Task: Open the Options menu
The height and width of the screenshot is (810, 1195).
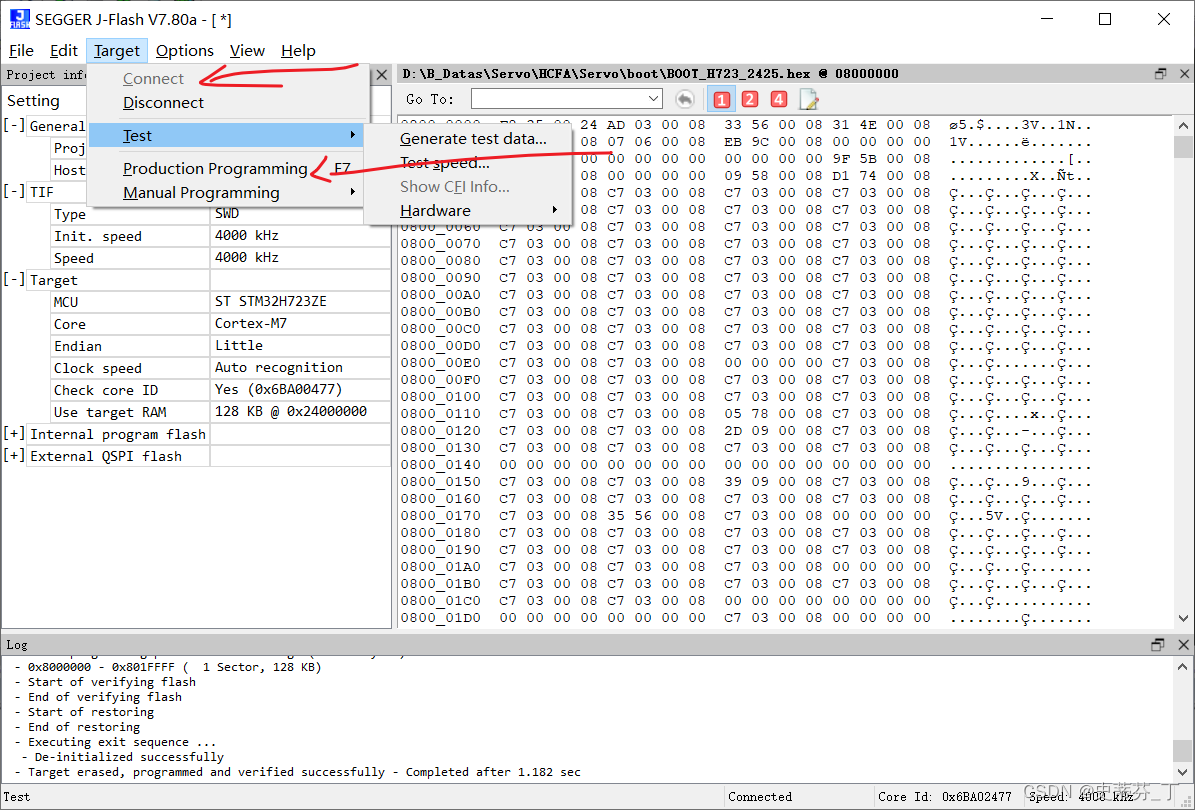Action: point(184,50)
